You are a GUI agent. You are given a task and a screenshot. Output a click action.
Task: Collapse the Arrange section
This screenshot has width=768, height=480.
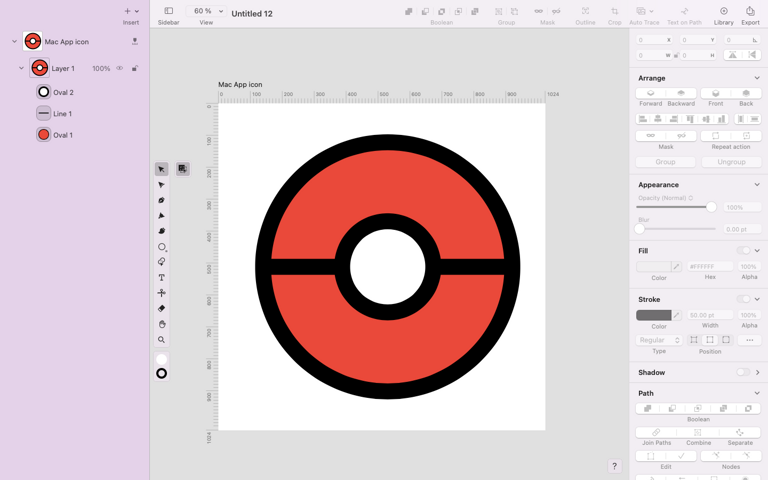point(757,78)
